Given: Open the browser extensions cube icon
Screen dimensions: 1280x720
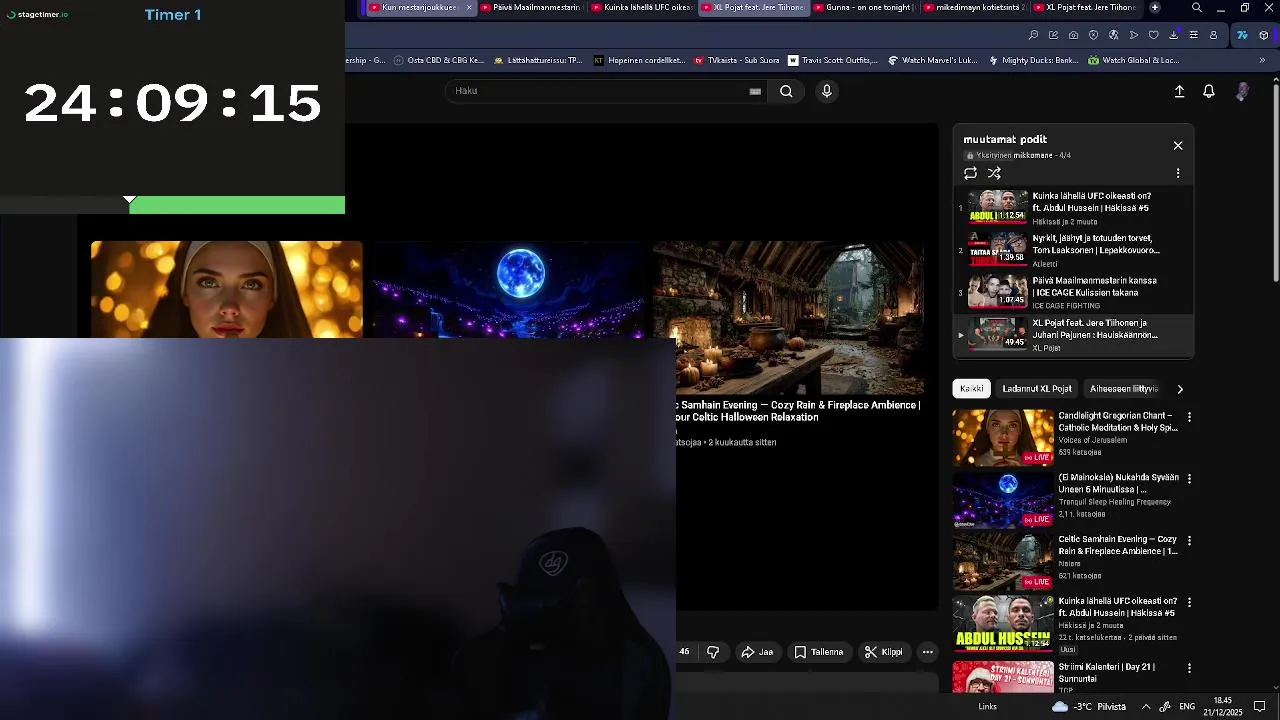Looking at the screenshot, I should coord(1264,35).
